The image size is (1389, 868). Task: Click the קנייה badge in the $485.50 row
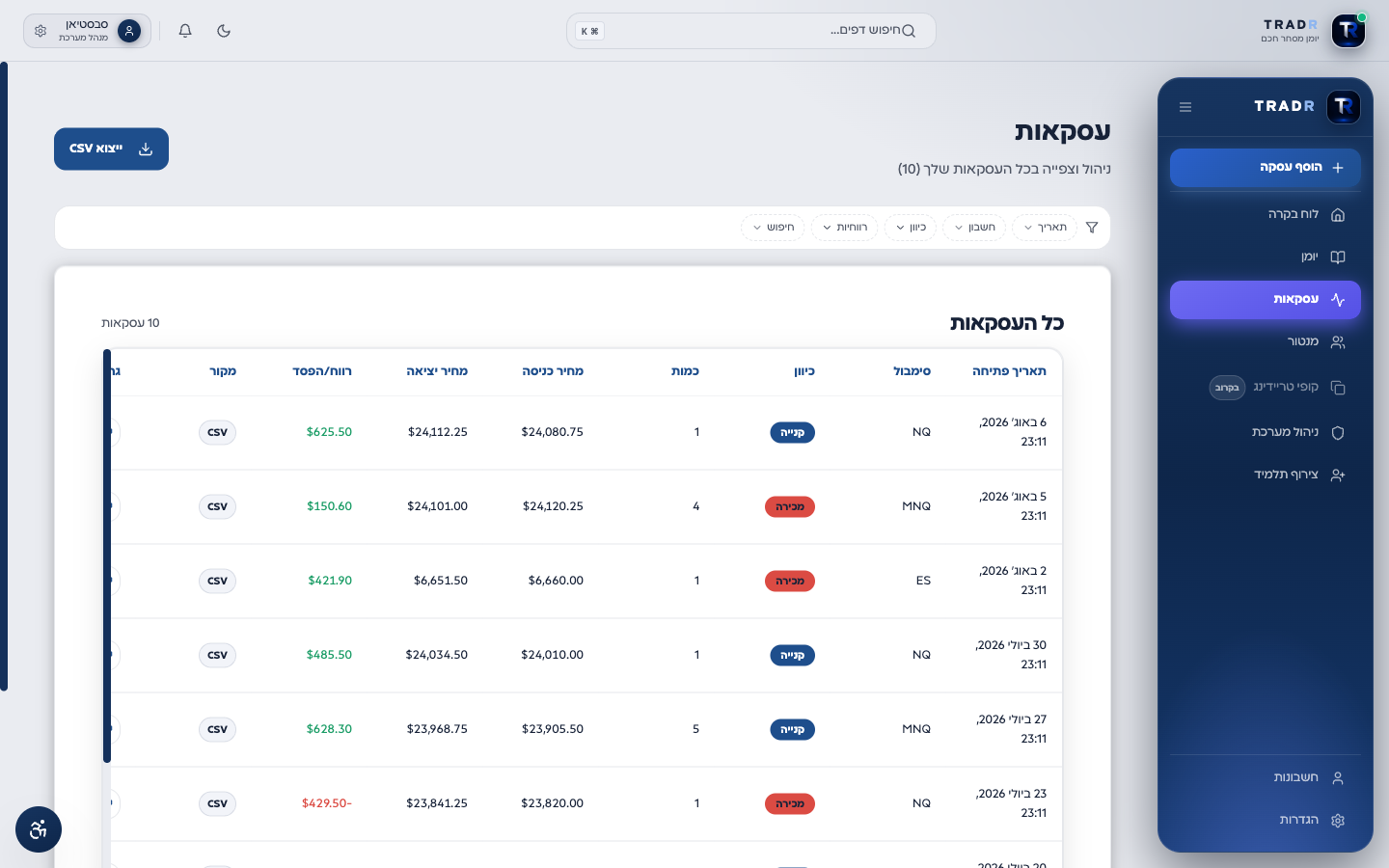(792, 656)
